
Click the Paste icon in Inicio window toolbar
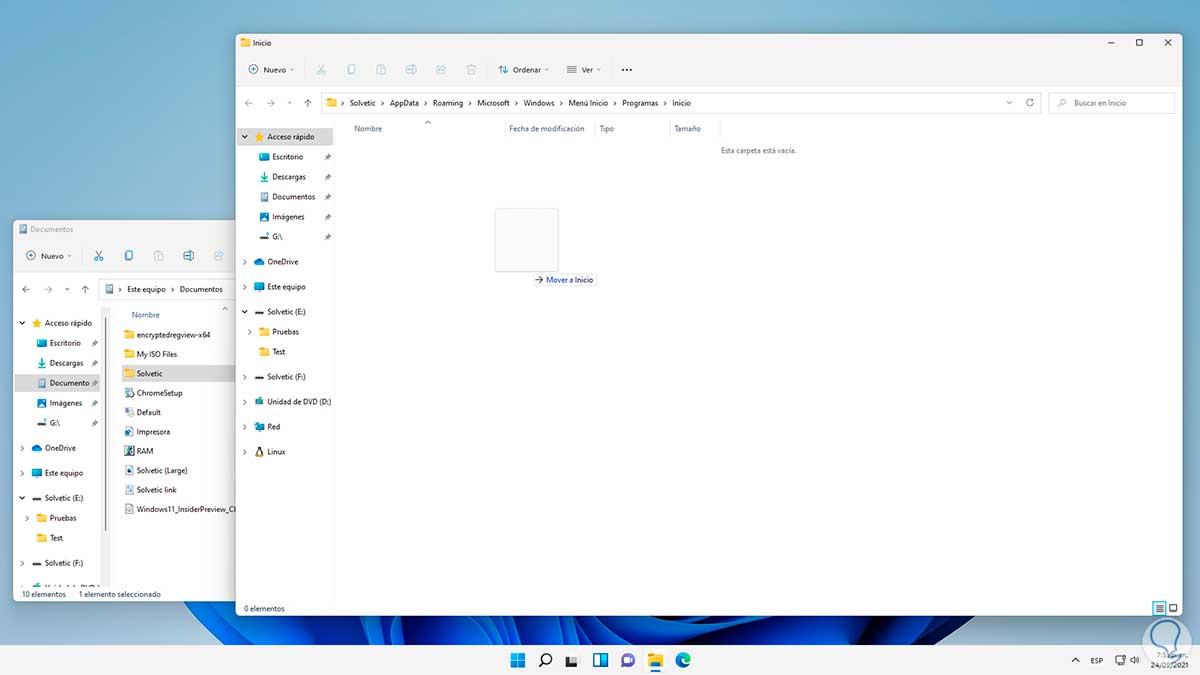click(x=381, y=70)
